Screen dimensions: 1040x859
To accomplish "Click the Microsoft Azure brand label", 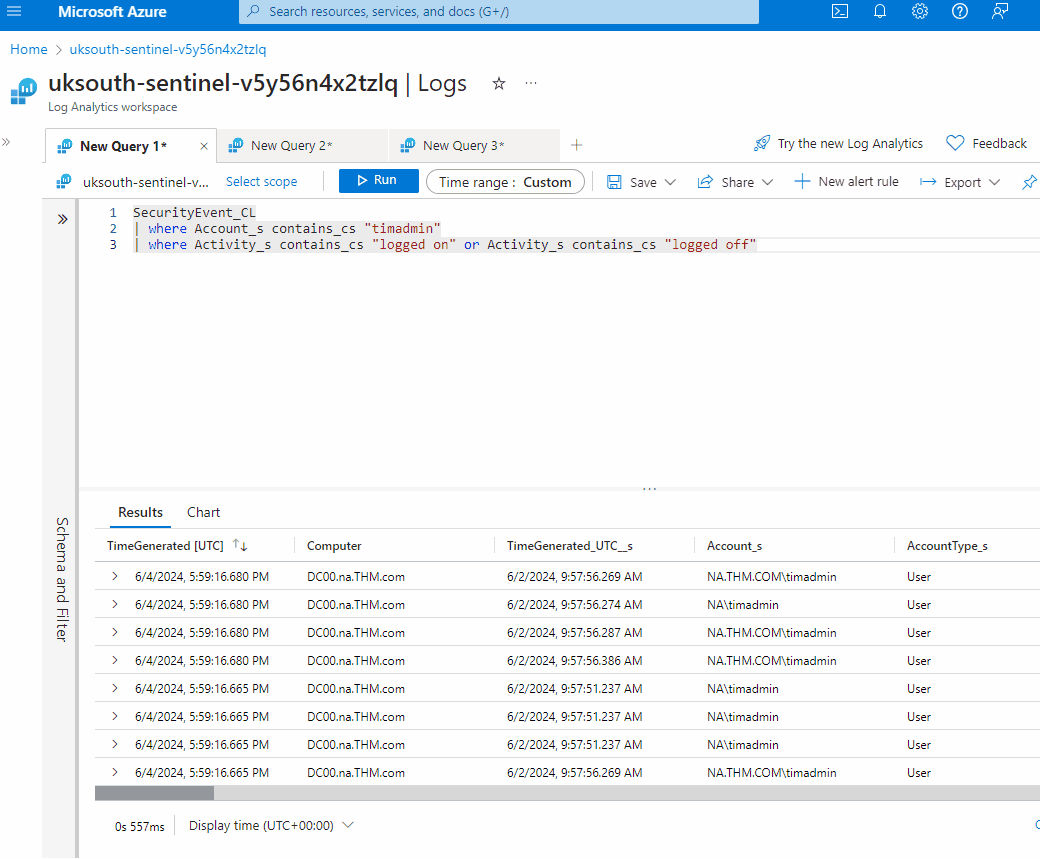I will (x=112, y=11).
